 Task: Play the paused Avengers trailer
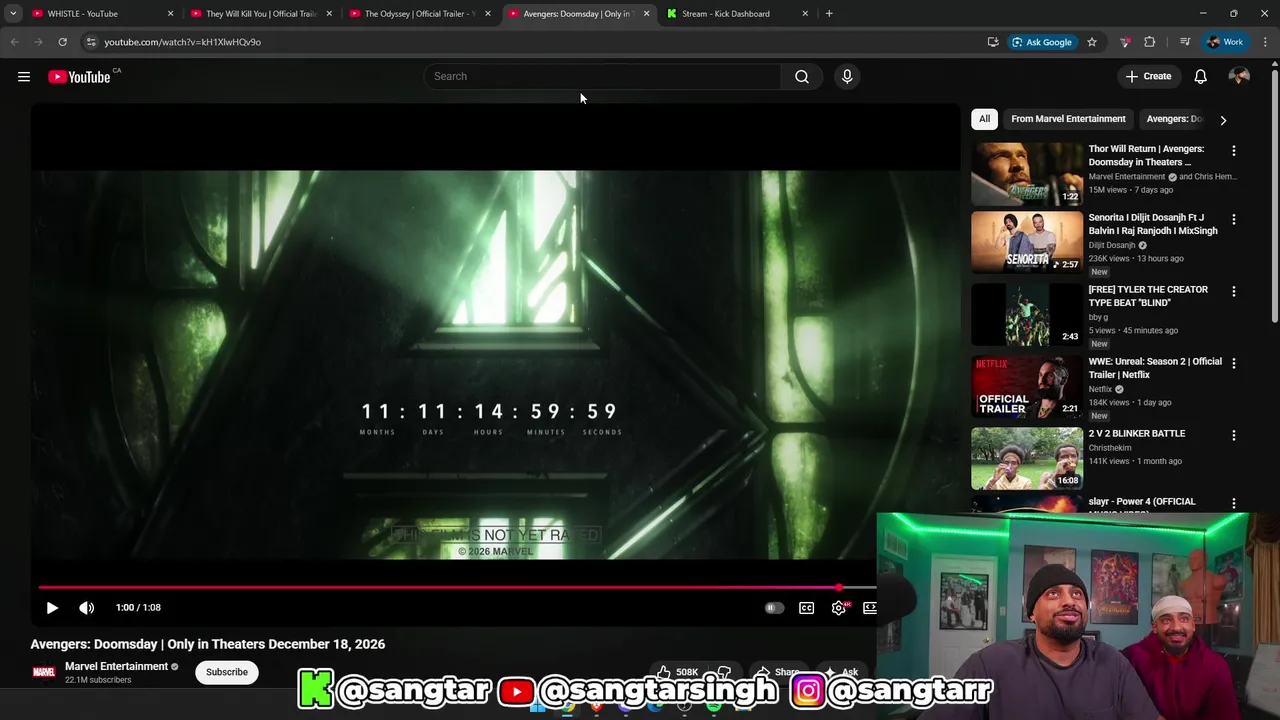(x=52, y=607)
